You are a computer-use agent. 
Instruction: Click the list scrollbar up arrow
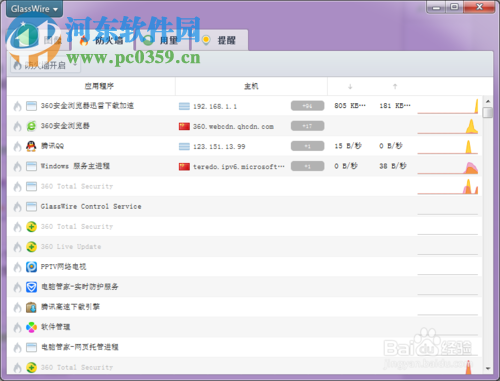coord(488,101)
